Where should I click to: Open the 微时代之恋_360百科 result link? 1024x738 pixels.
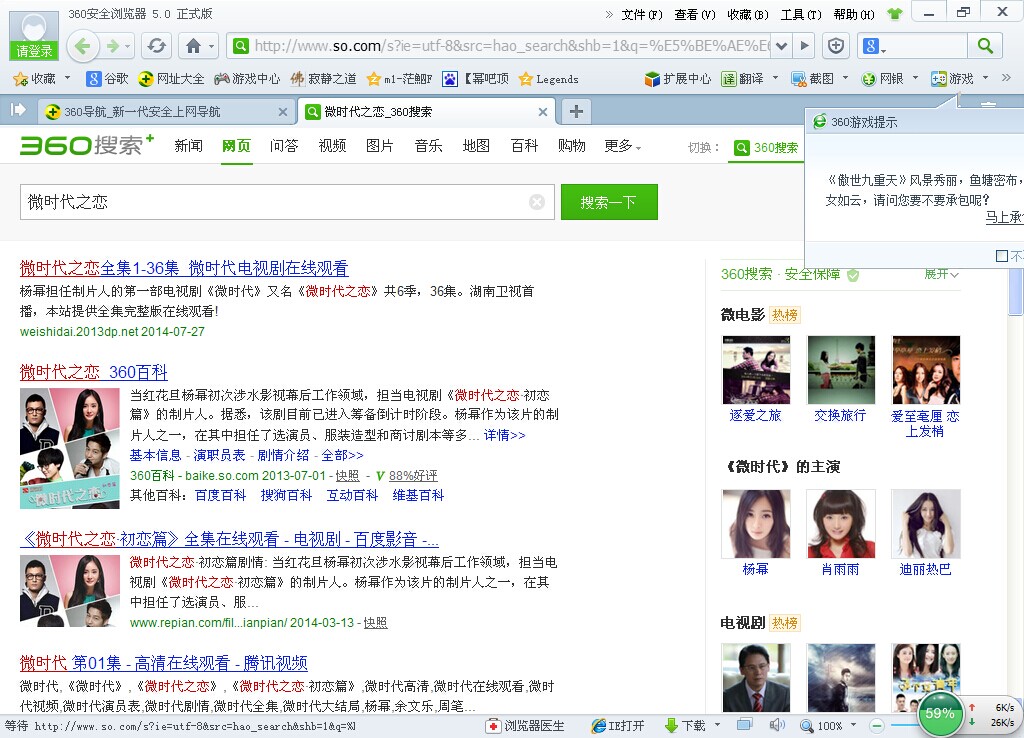pyautogui.click(x=93, y=372)
